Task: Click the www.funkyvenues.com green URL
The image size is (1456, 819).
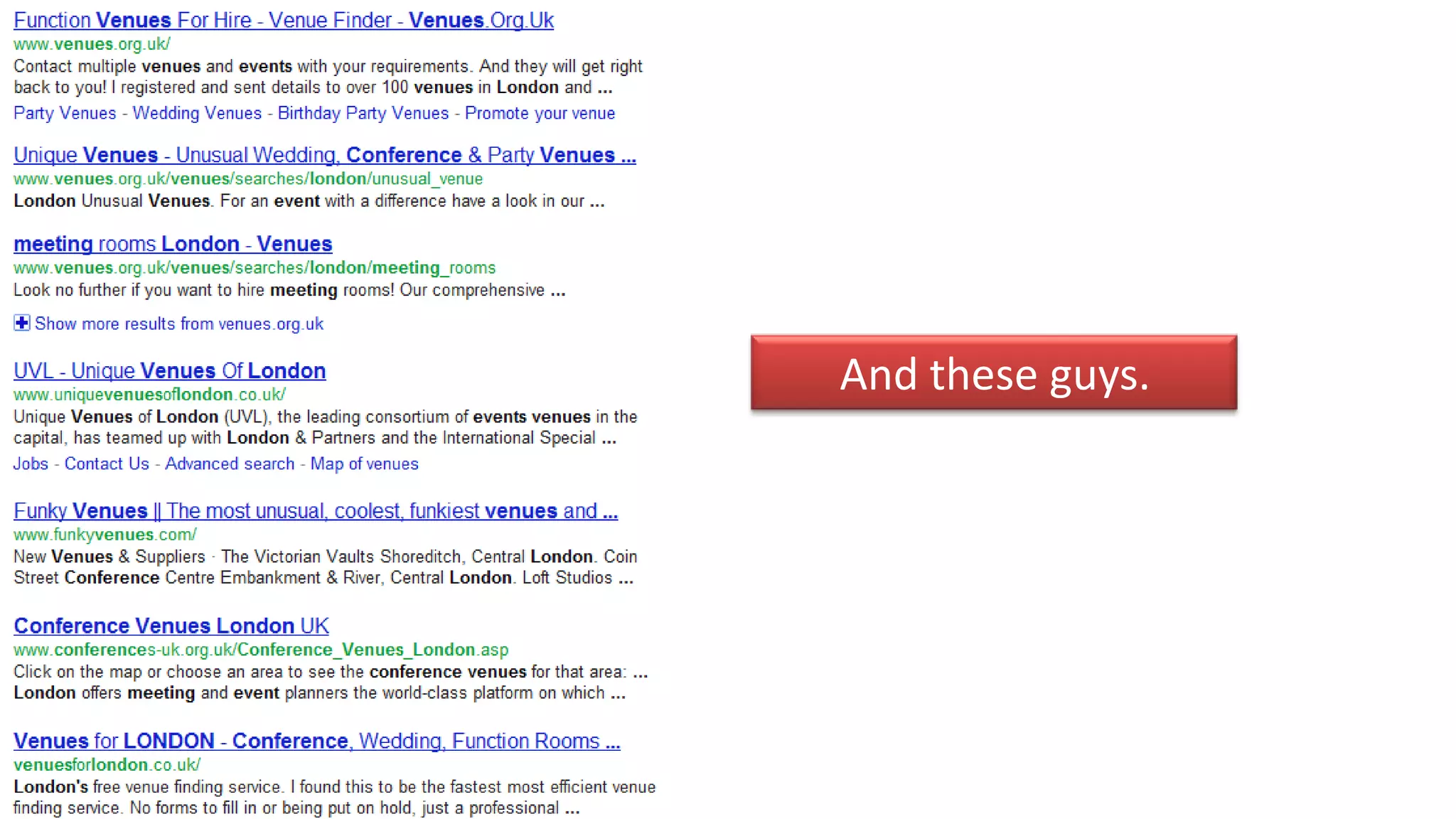Action: click(x=105, y=535)
